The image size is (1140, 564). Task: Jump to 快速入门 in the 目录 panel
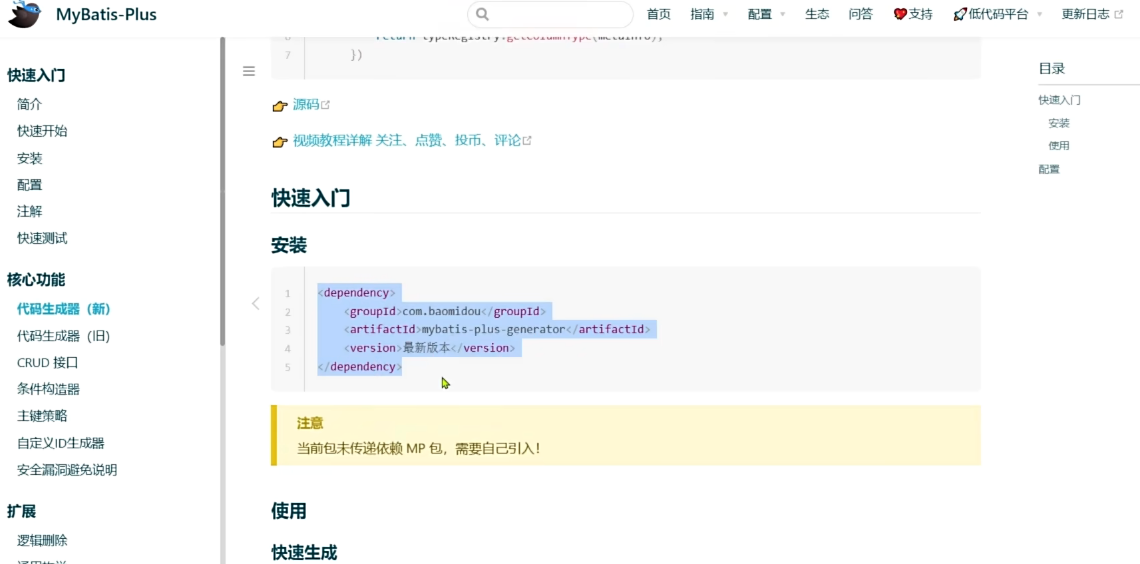pos(1059,100)
